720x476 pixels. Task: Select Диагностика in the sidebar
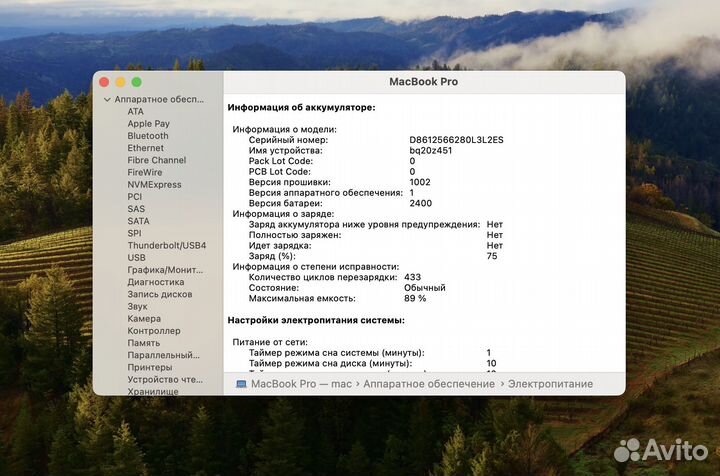[156, 282]
